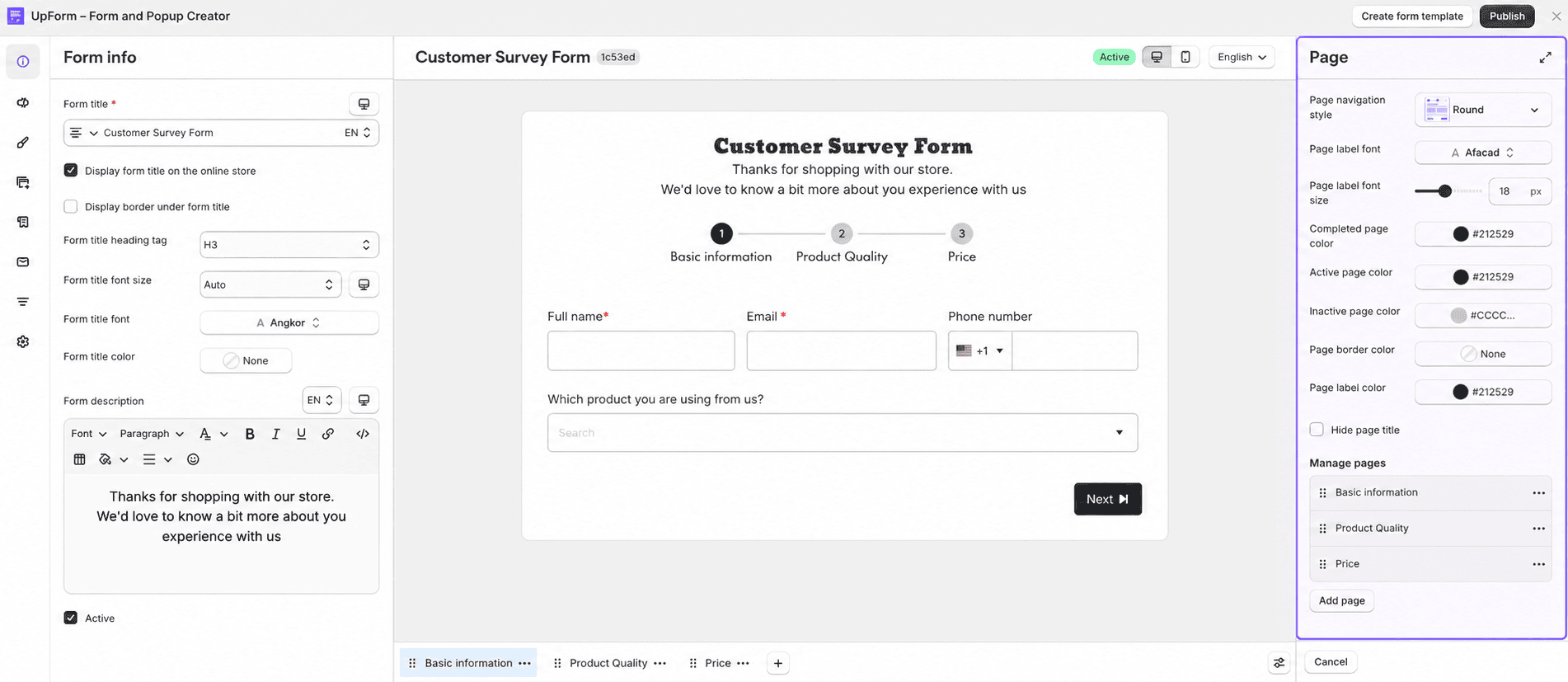This screenshot has width=1568, height=682.
Task: Check Hide page title
Action: [1317, 430]
